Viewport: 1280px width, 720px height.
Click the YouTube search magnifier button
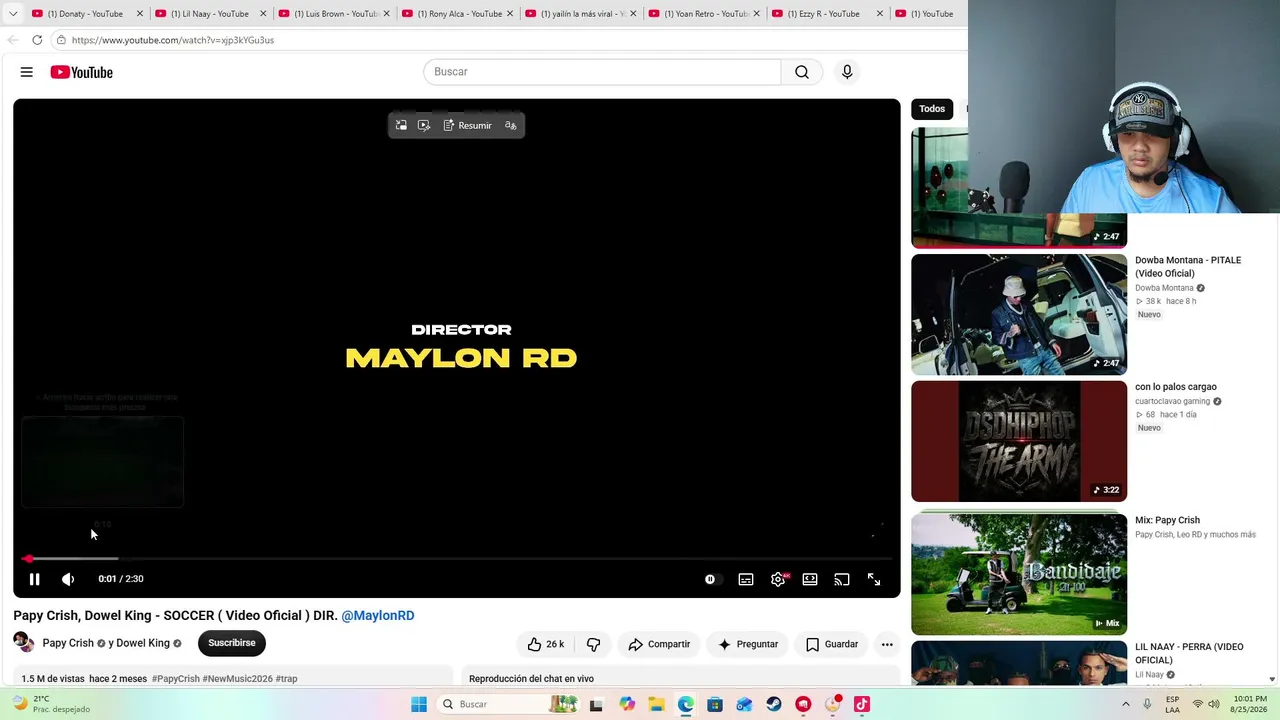pyautogui.click(x=802, y=72)
